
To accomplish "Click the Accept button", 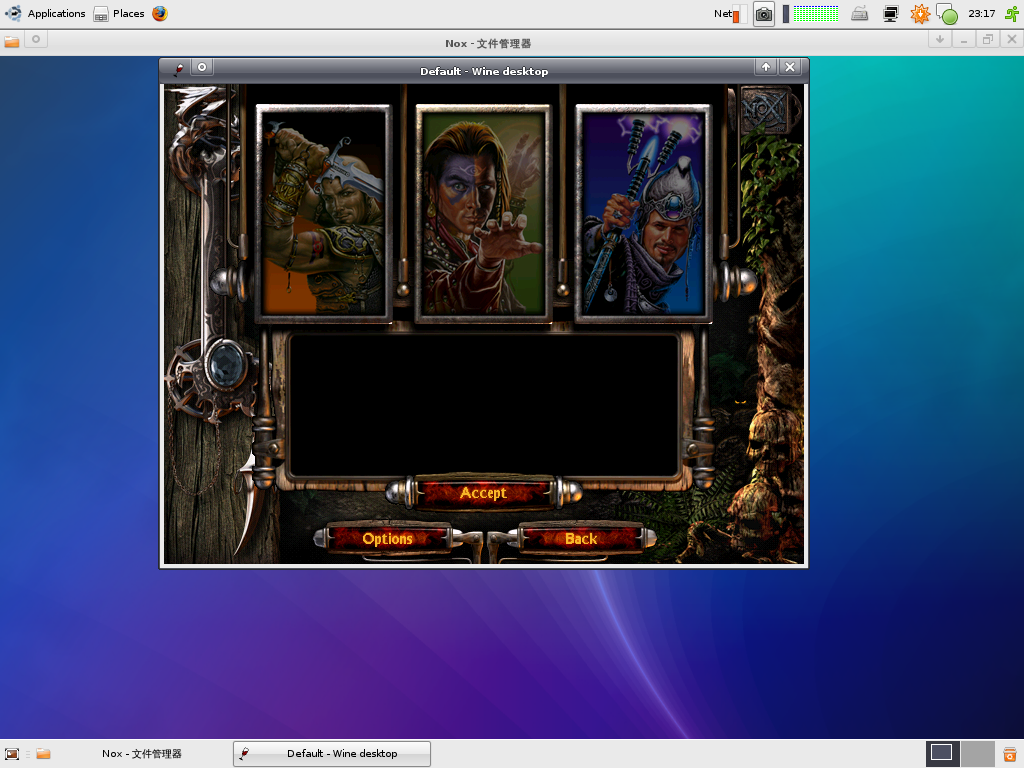I will [483, 493].
